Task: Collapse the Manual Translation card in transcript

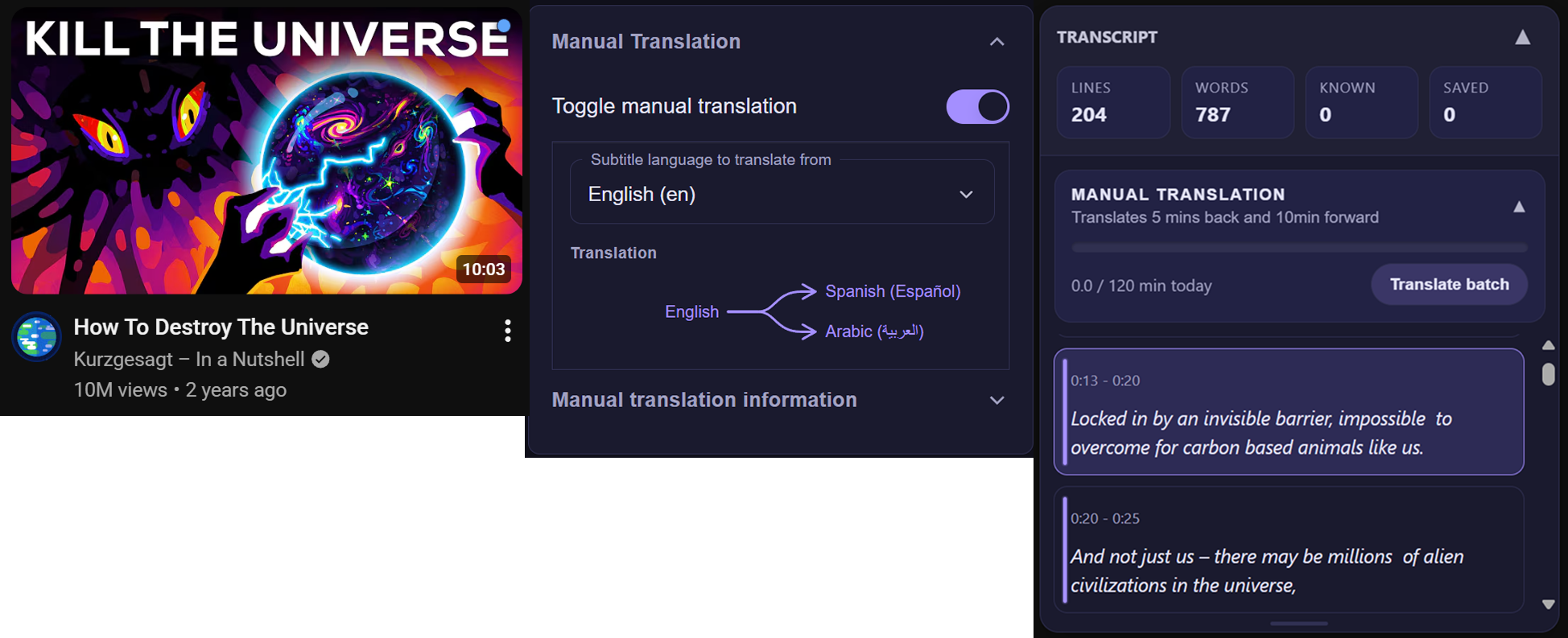Action: (x=1519, y=207)
